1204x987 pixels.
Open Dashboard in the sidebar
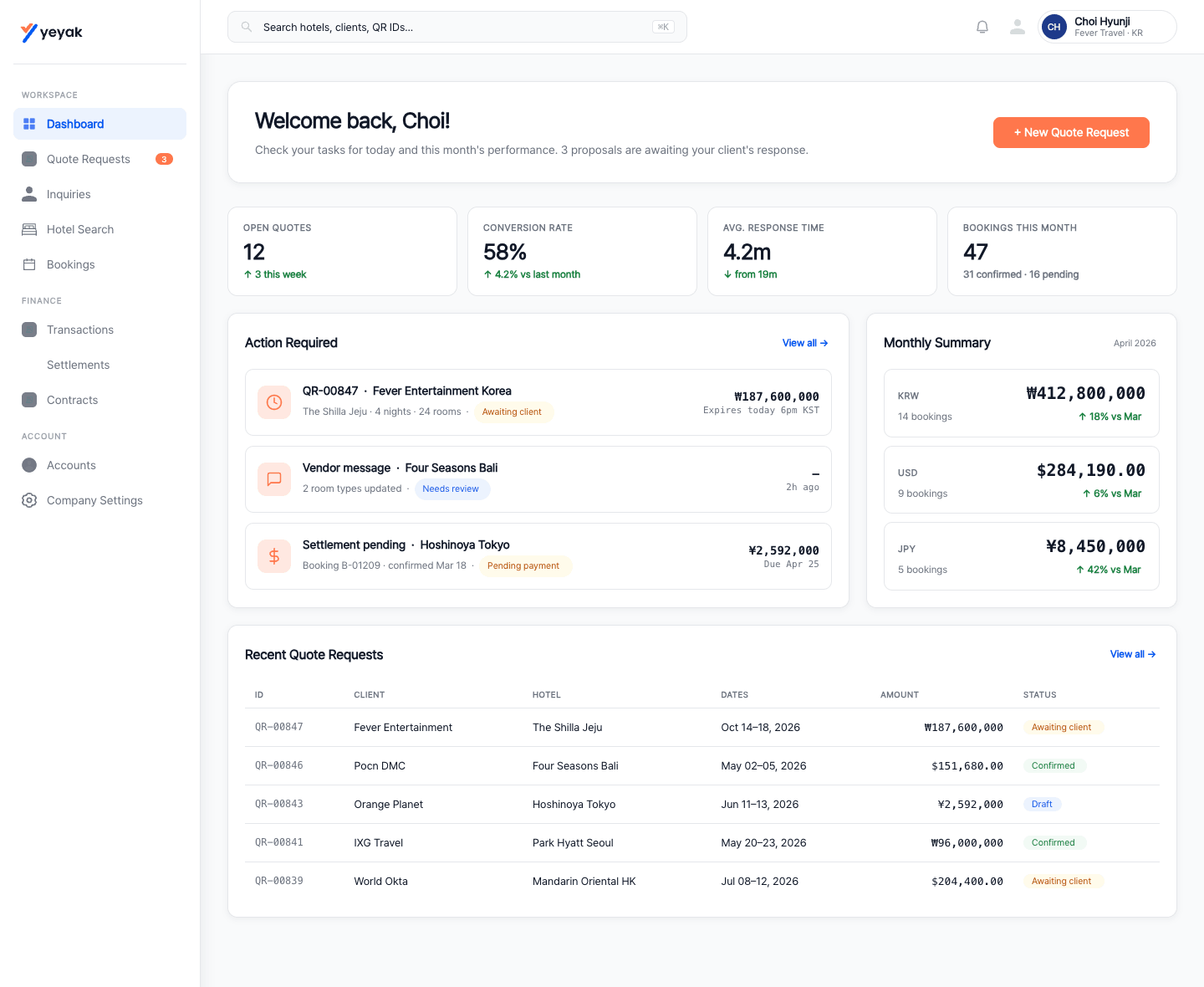point(99,124)
